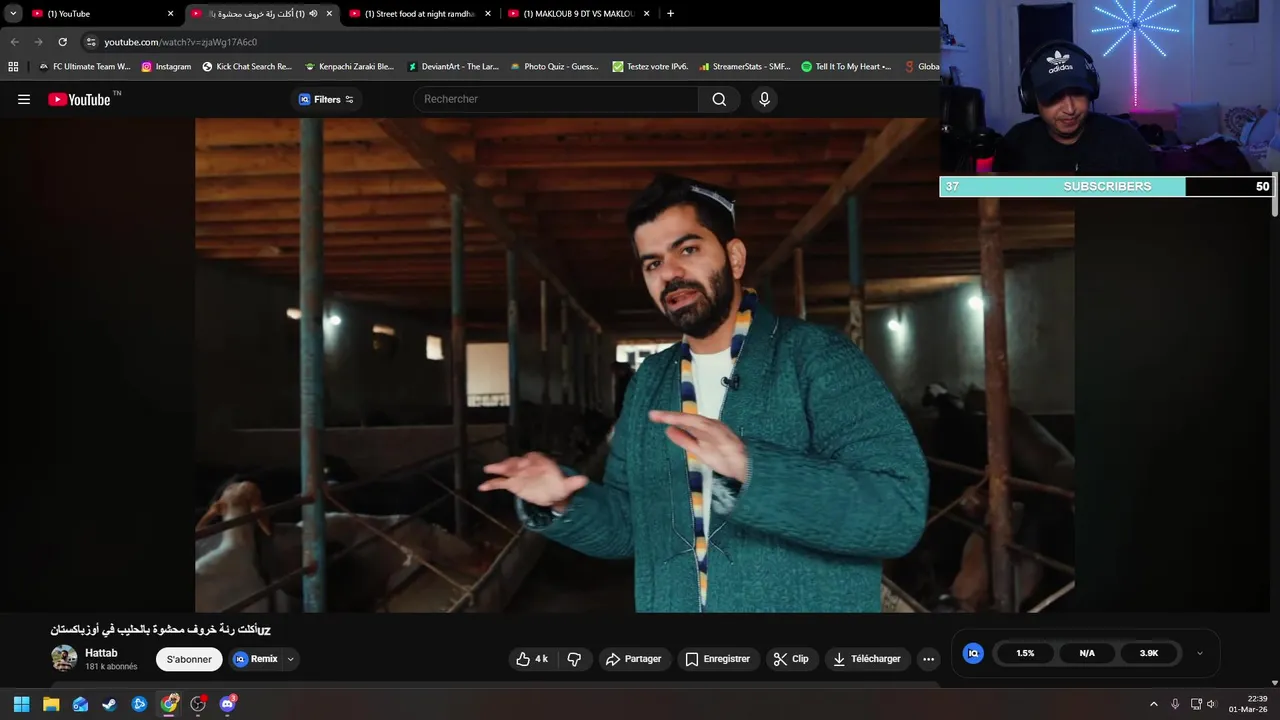The image size is (1280, 720).
Task: Click the blue IQ extension icon in stats bar
Action: tap(973, 653)
